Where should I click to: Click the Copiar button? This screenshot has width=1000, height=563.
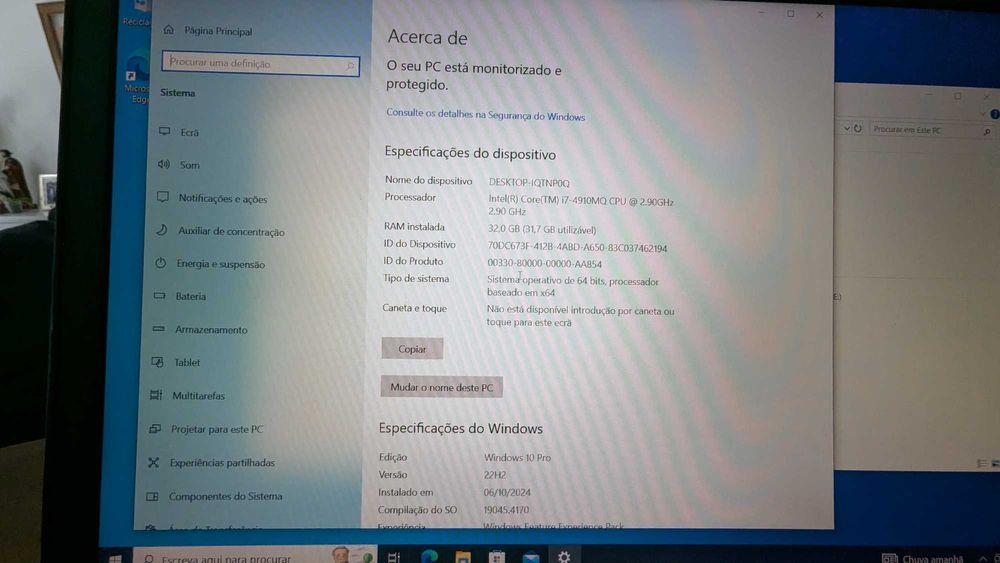click(412, 349)
